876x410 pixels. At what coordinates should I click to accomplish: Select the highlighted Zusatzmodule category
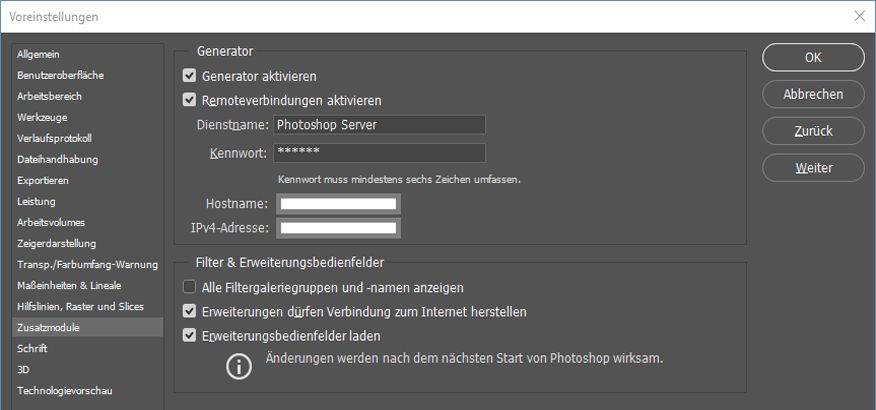pyautogui.click(x=88, y=327)
